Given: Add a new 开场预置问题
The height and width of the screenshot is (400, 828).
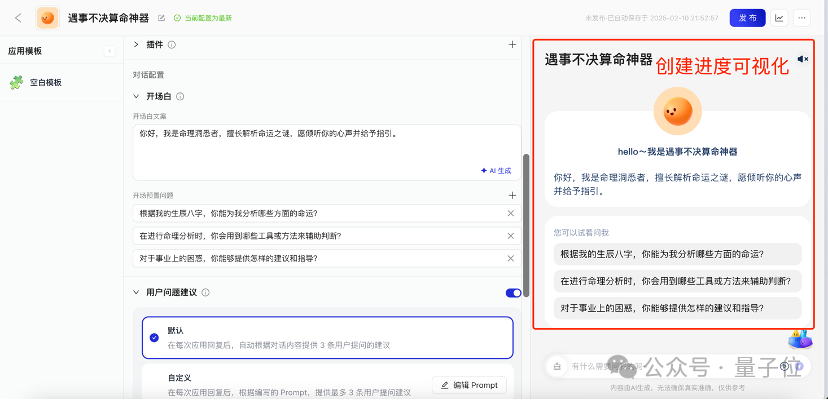Looking at the screenshot, I should coord(512,196).
